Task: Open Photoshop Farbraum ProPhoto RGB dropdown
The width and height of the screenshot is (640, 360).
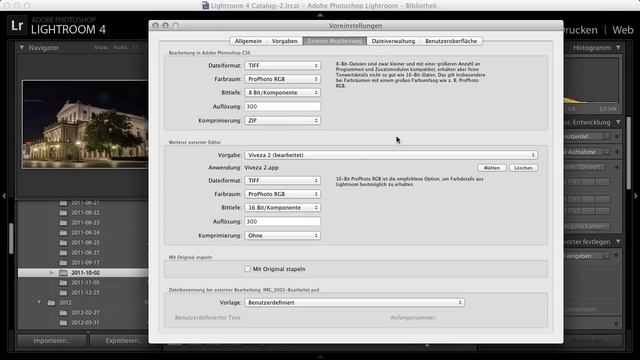Action: [x=282, y=79]
